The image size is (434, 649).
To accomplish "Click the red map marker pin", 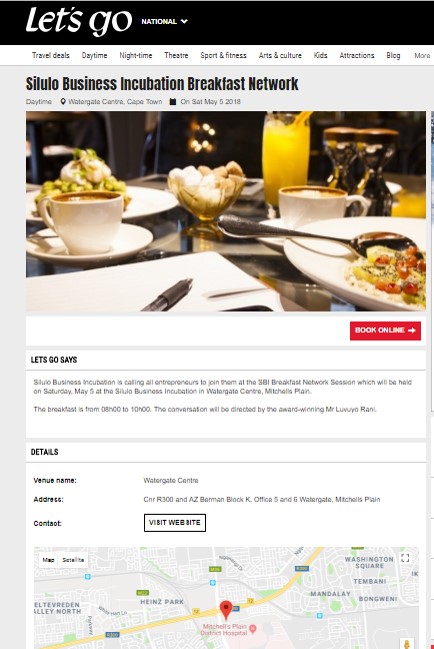I will tap(225, 610).
